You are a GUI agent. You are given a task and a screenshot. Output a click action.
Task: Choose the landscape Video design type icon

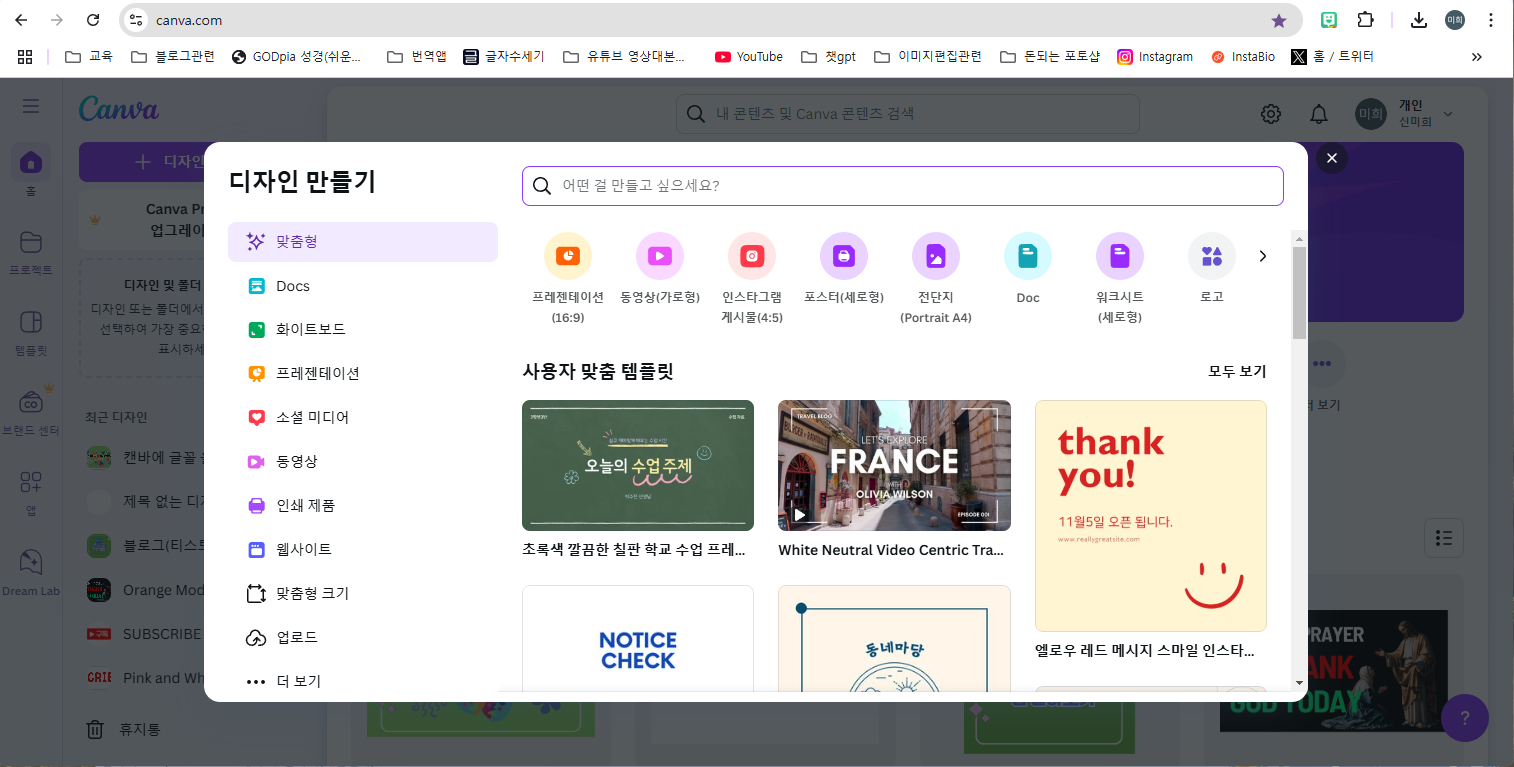click(x=660, y=256)
